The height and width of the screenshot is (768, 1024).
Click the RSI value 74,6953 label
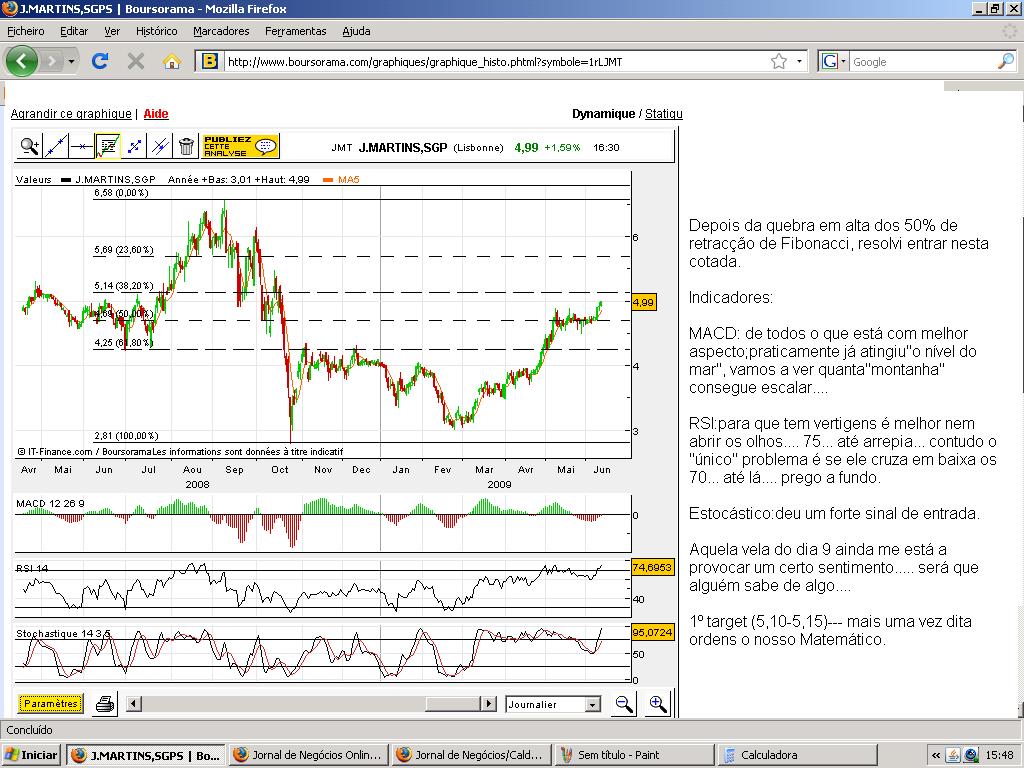click(652, 567)
